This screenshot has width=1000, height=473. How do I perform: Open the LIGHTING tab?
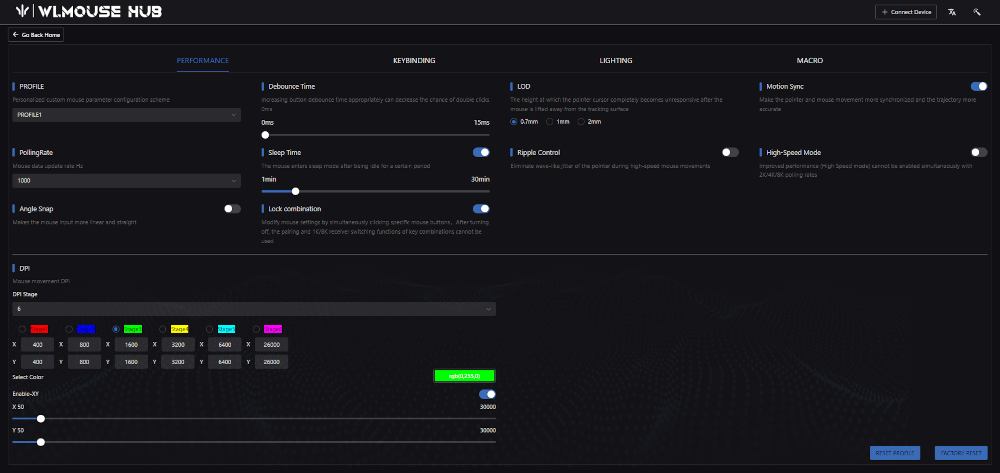(x=616, y=60)
